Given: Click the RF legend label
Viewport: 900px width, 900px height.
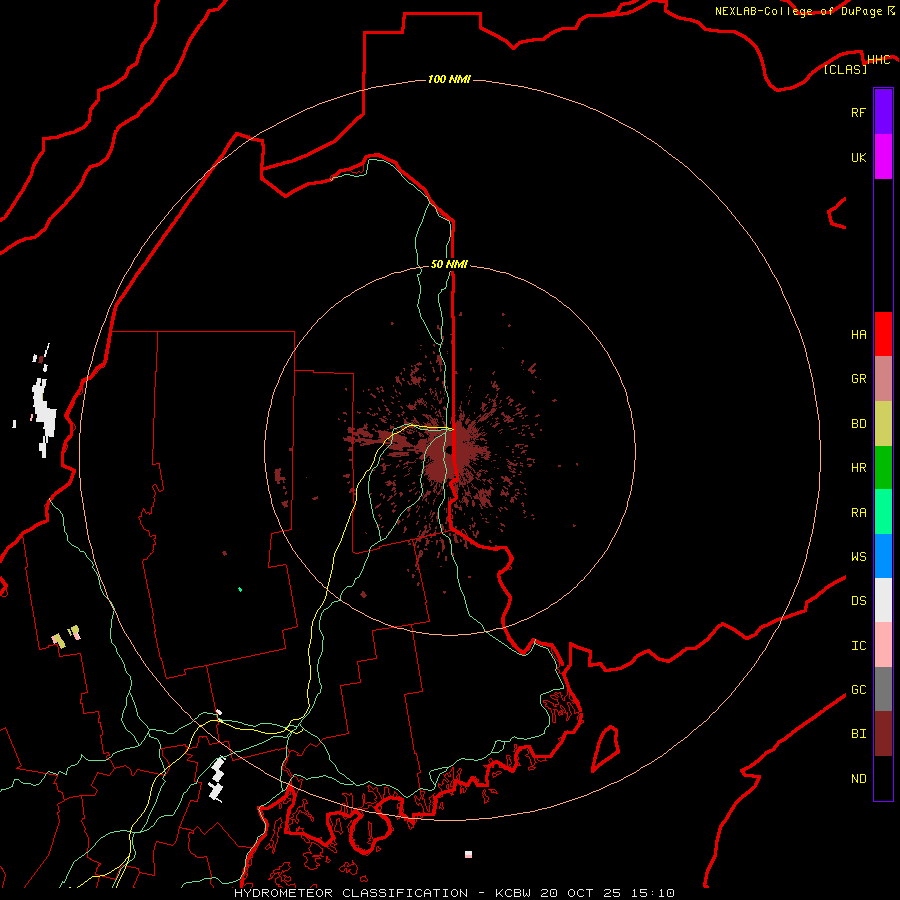Looking at the screenshot, I should tap(858, 112).
